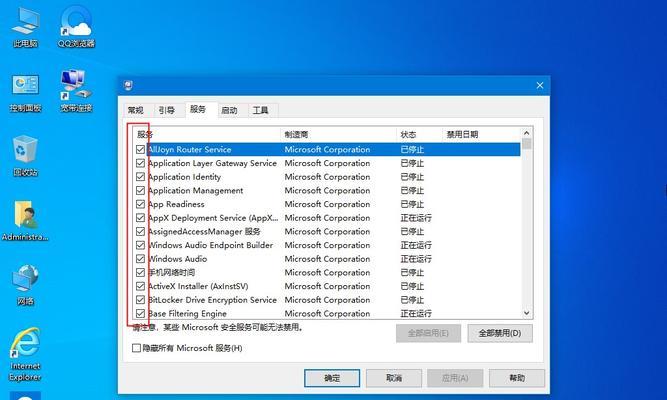Uncheck the Windows Audio service checkbox
667x400 pixels.
click(x=140, y=259)
